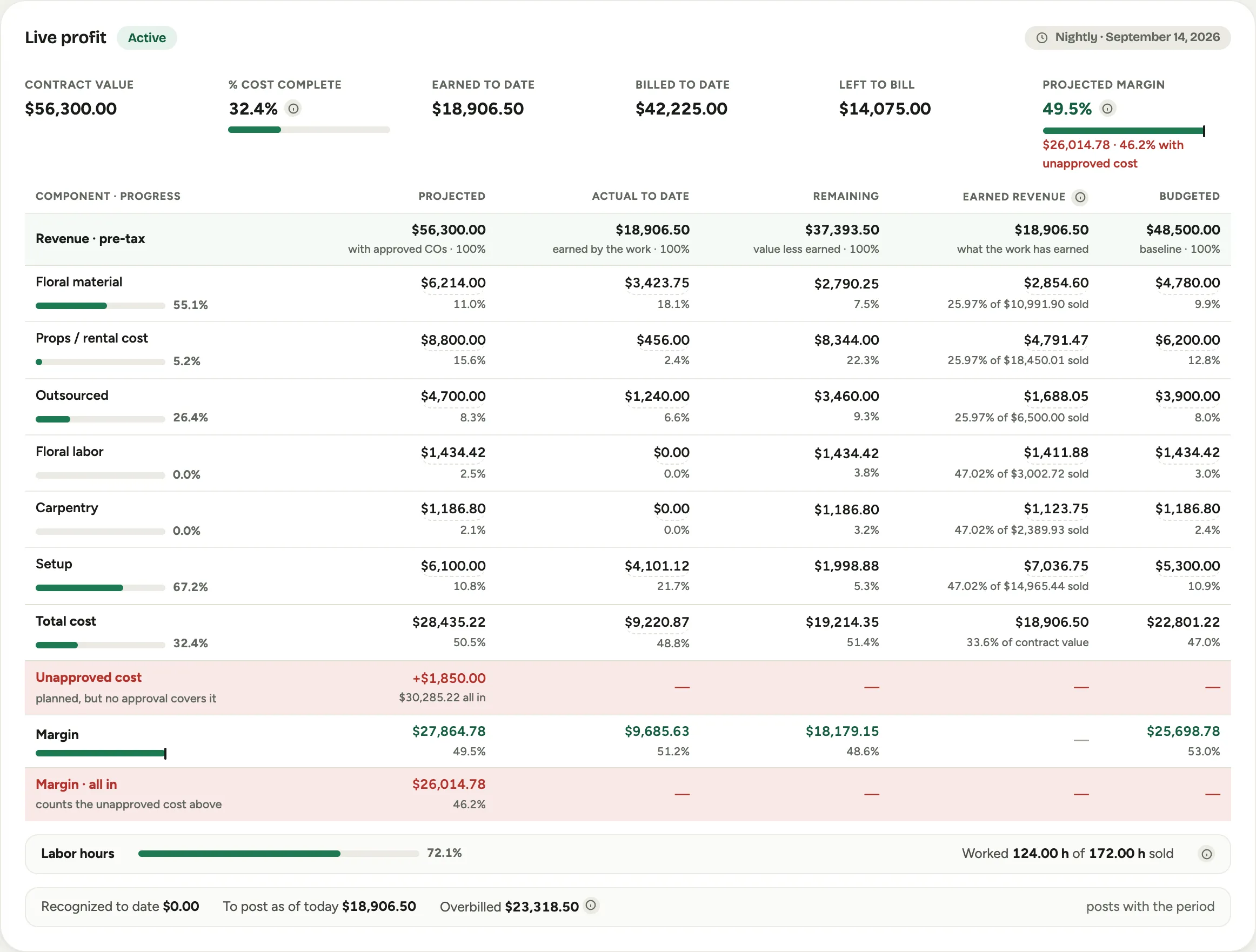Click Floral material actual $3,423.75

coord(657,283)
